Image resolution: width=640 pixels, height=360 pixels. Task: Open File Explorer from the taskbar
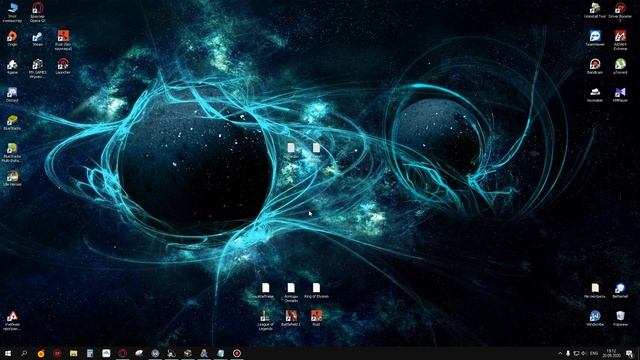point(73,353)
